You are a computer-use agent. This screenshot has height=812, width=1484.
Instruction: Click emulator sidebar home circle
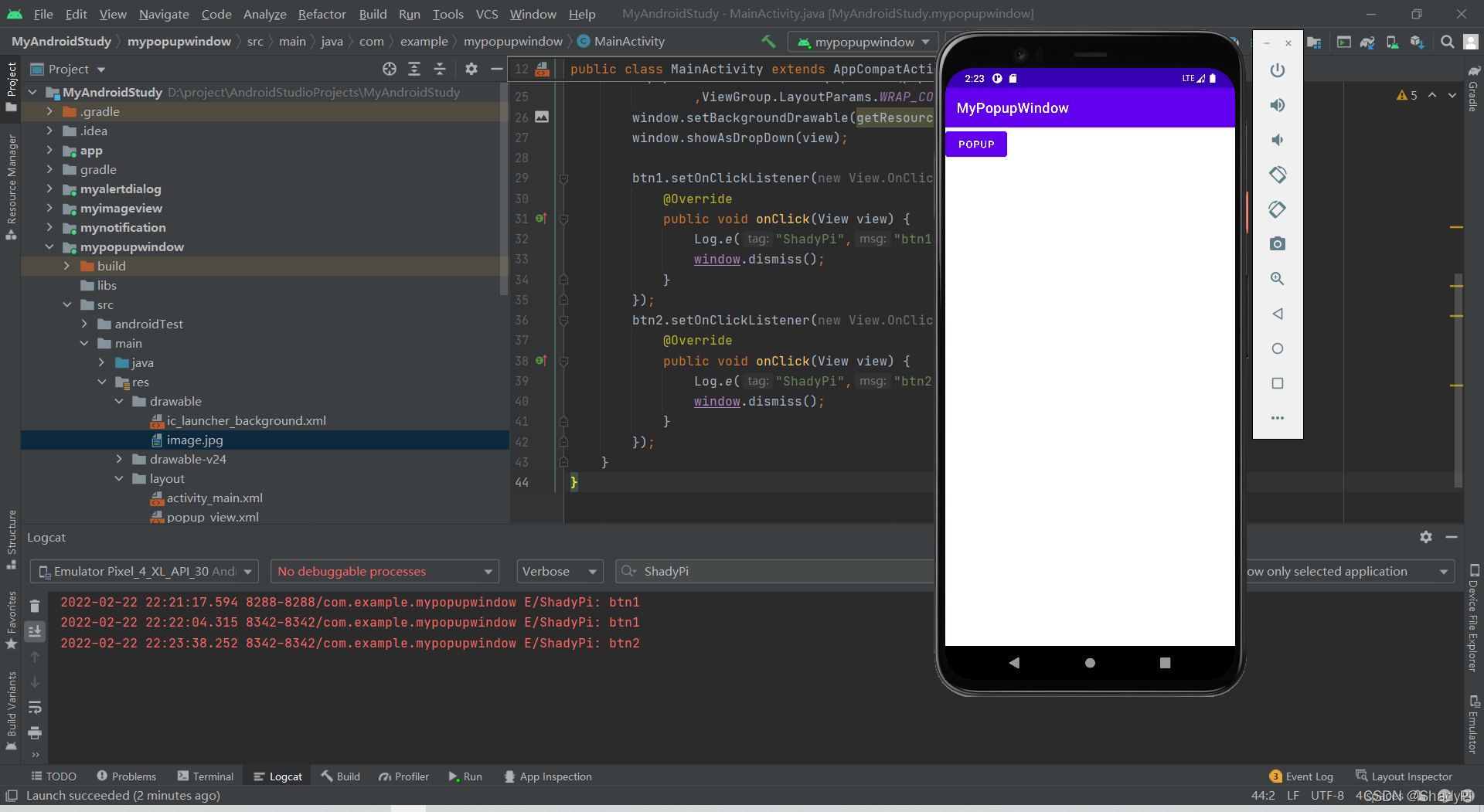[1278, 348]
